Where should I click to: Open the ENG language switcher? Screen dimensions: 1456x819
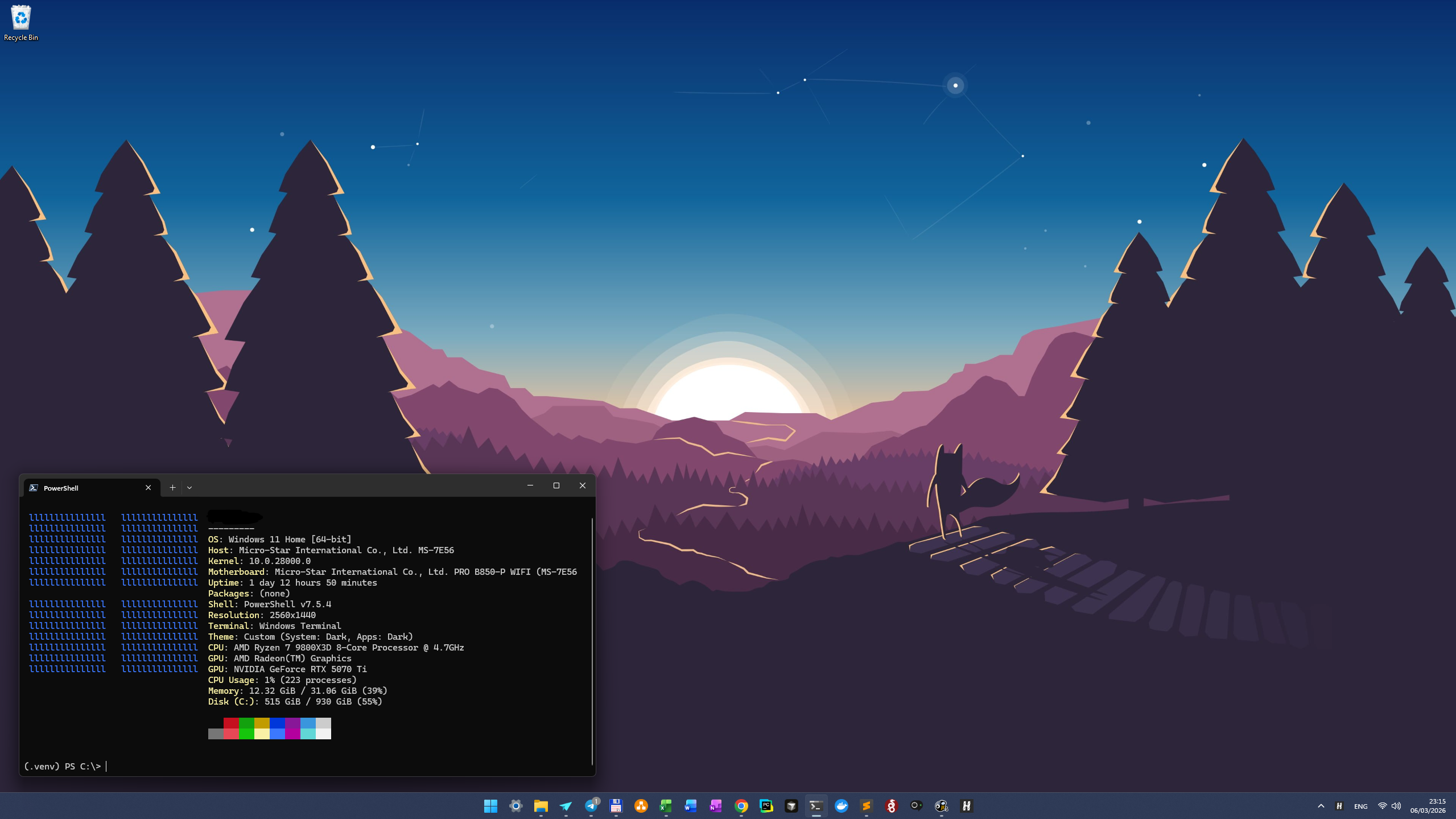point(1360,806)
